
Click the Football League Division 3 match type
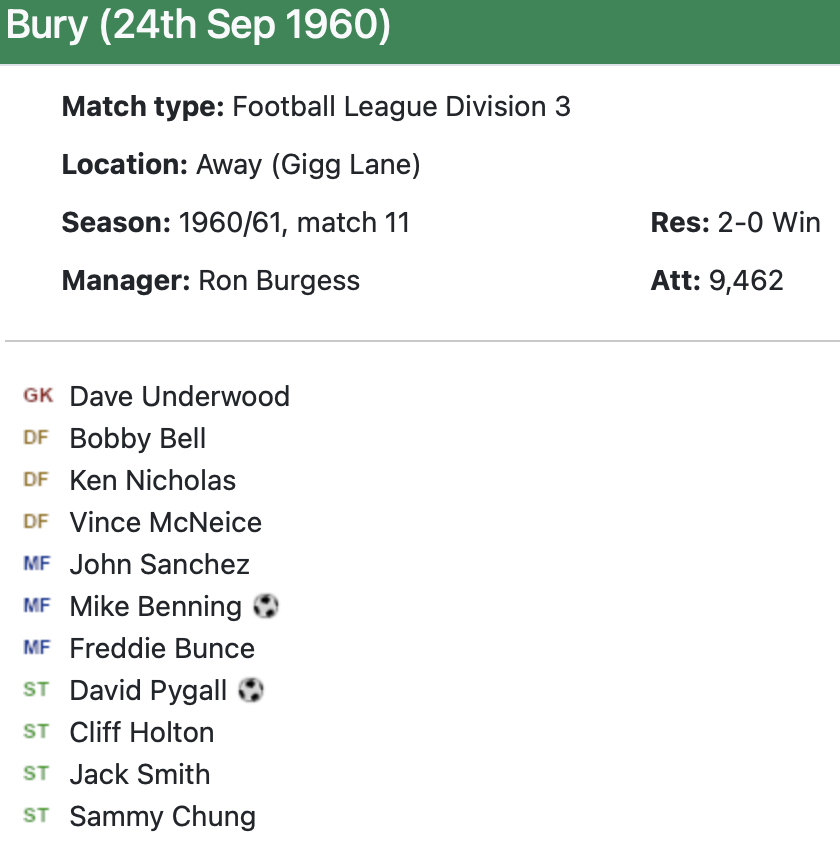[x=401, y=107]
